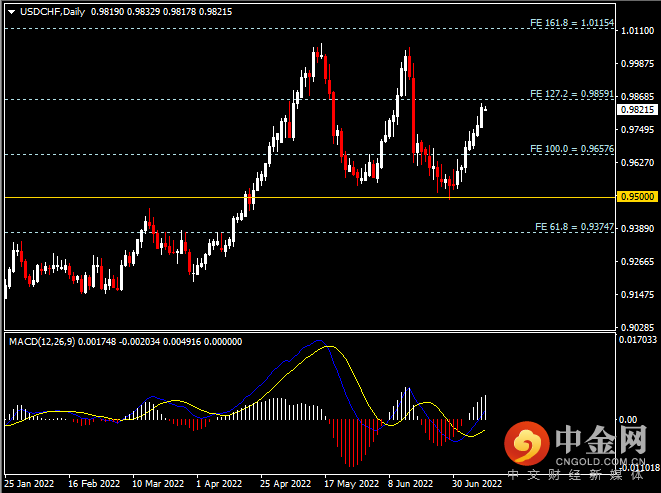Click the 0.90285 price scale value
661x493 pixels.
click(637, 327)
